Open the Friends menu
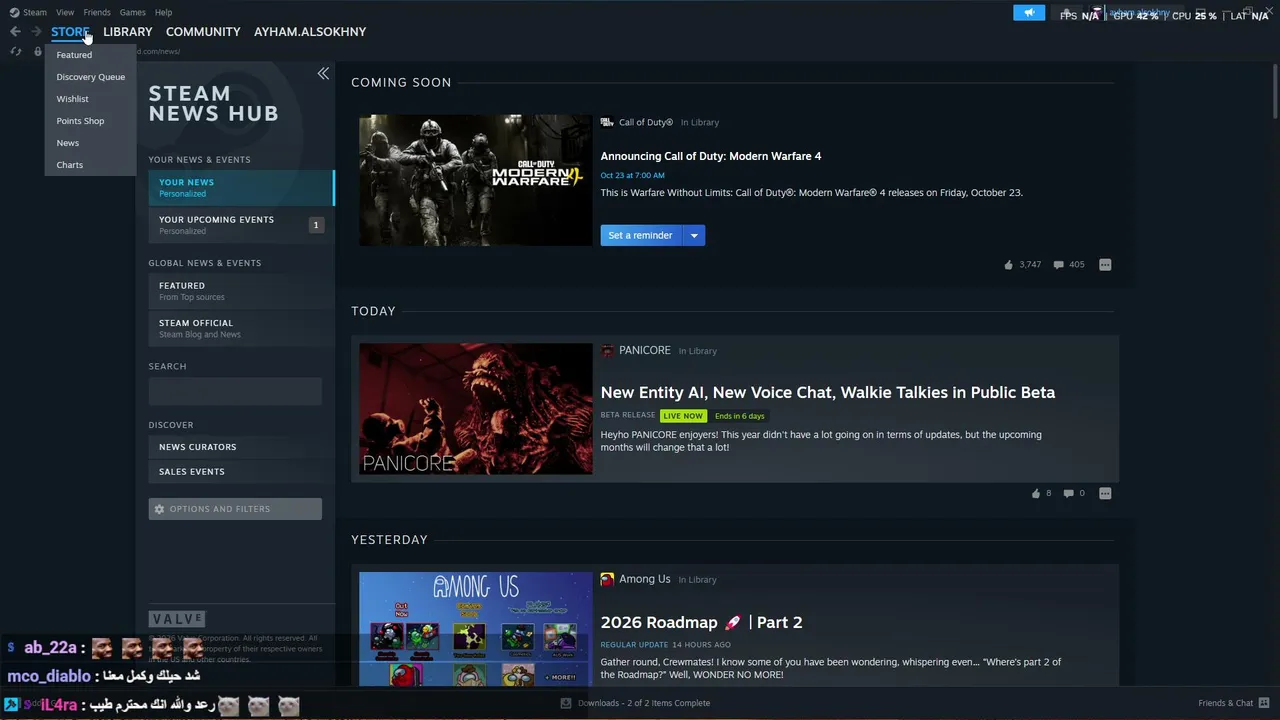 point(97,12)
